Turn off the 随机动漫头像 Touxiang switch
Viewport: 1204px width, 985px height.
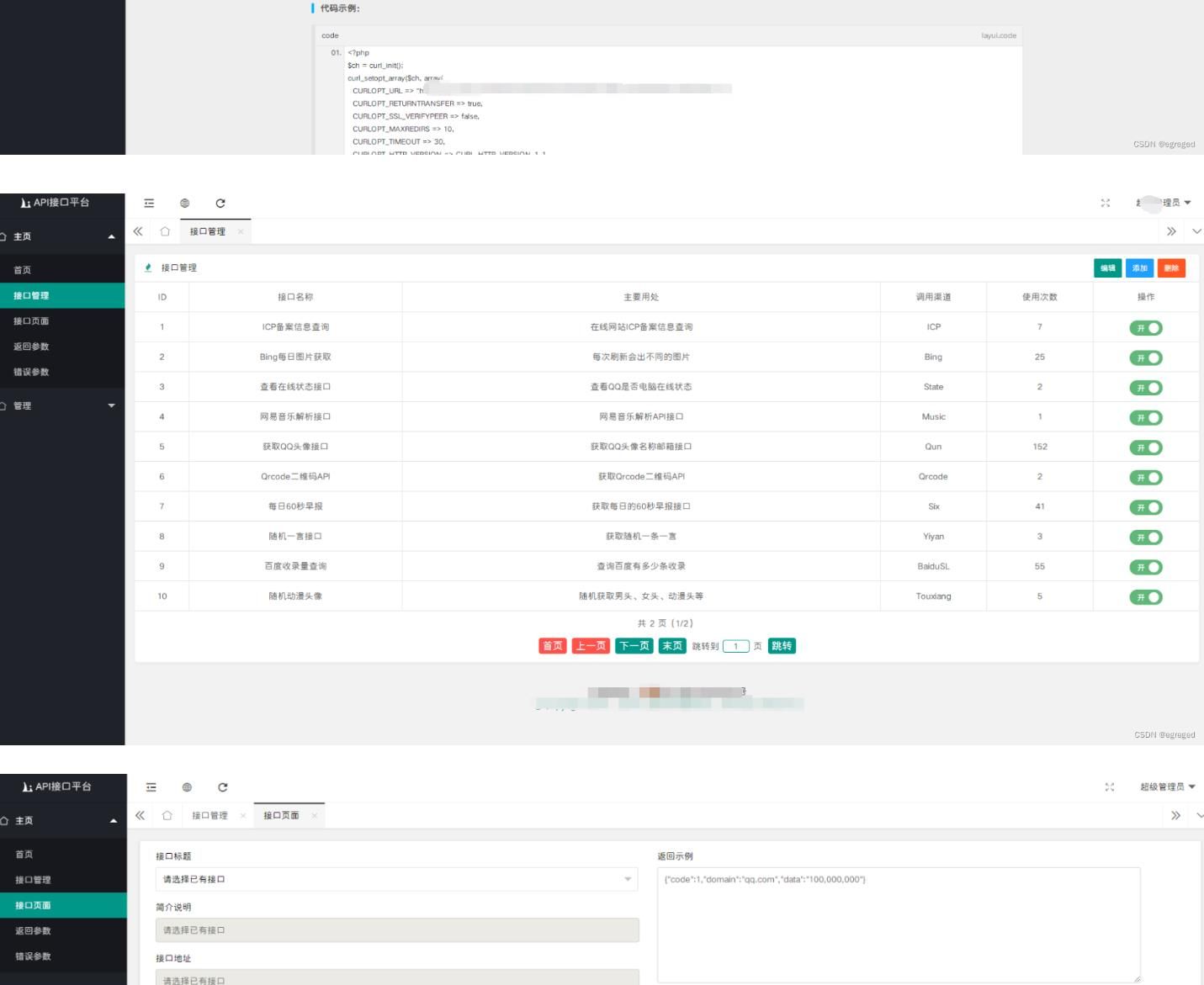(1145, 597)
